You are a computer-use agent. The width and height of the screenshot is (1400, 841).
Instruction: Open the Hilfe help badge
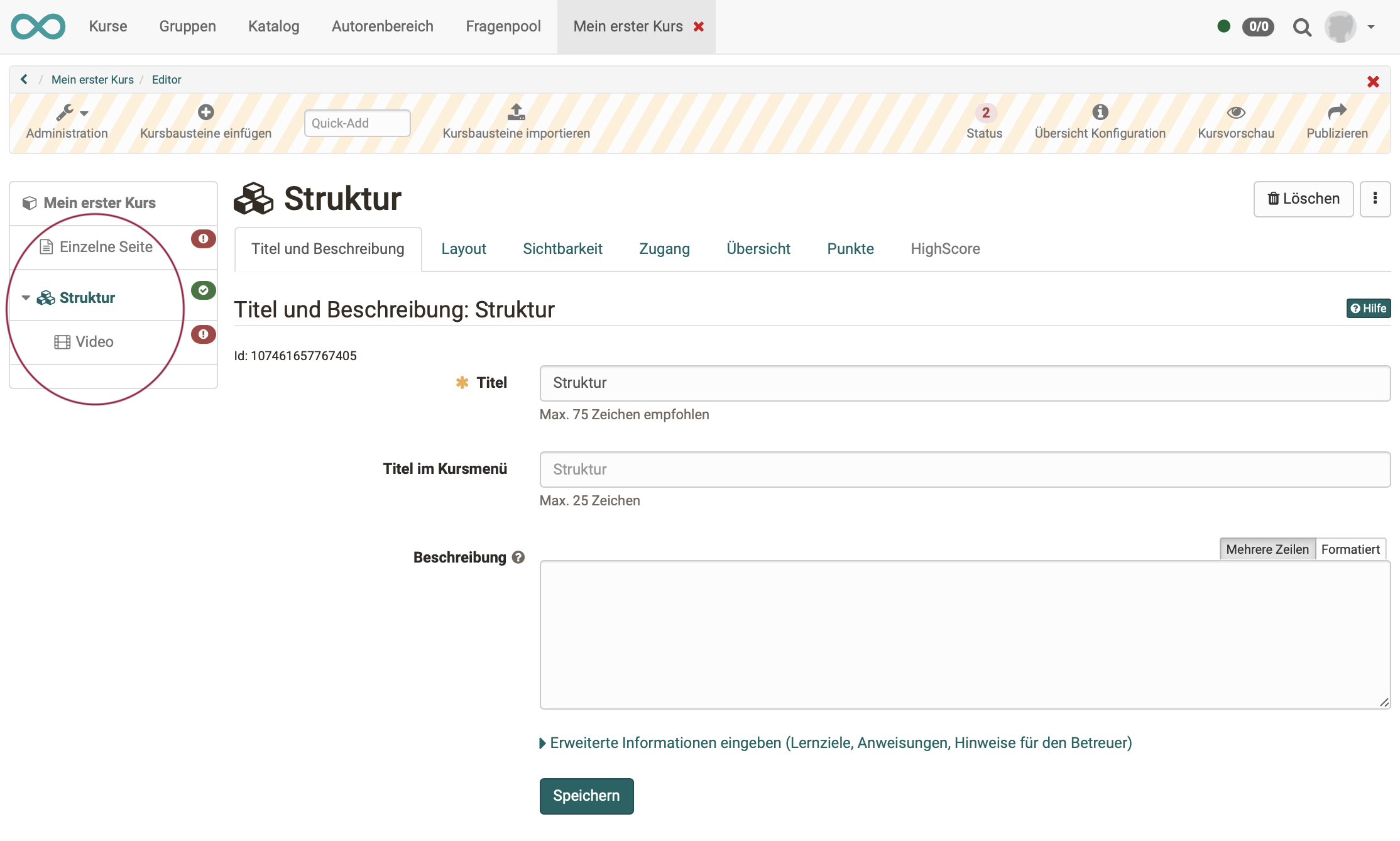(1368, 309)
